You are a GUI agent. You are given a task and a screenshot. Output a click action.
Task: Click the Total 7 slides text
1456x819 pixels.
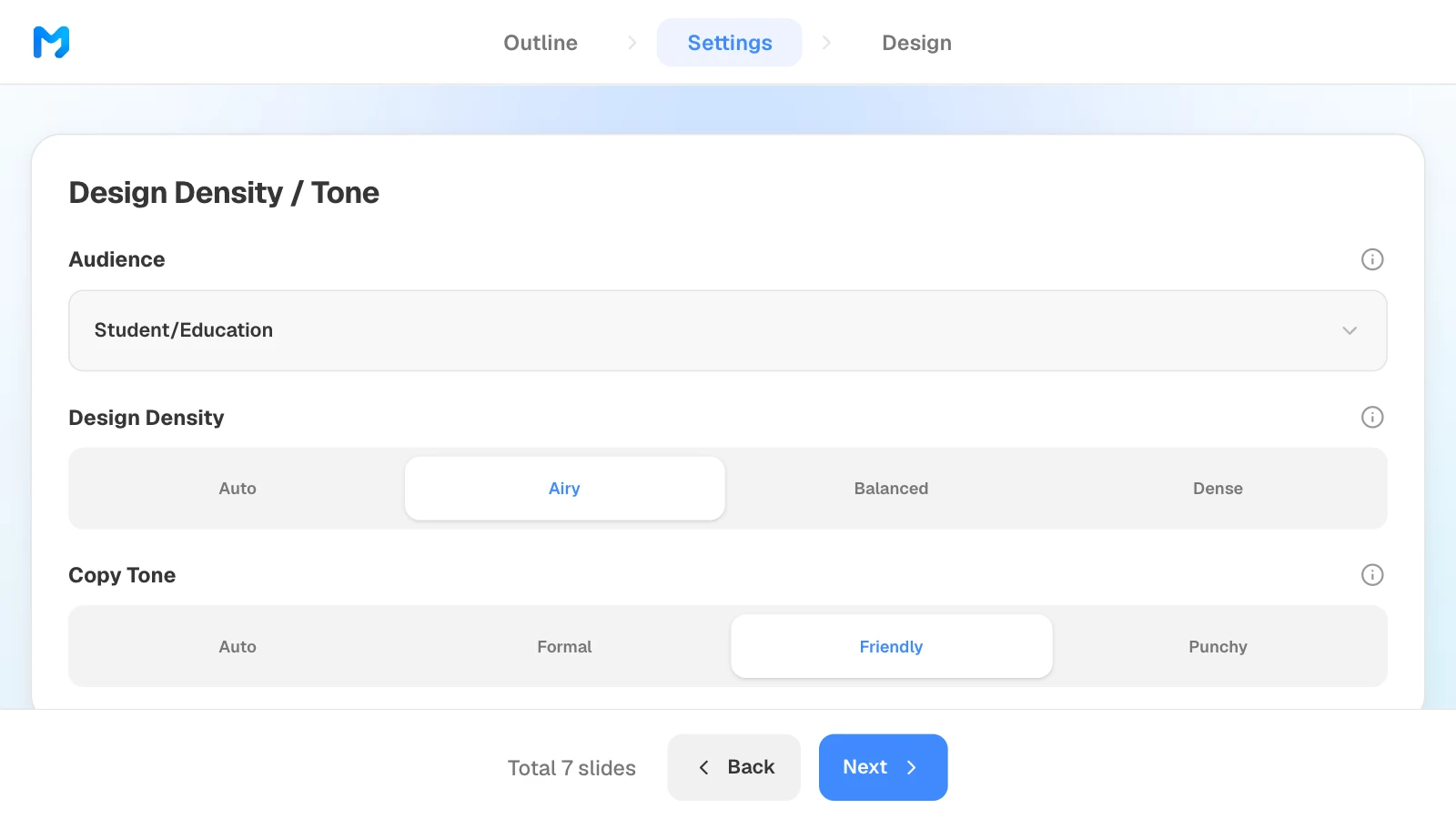coord(571,768)
